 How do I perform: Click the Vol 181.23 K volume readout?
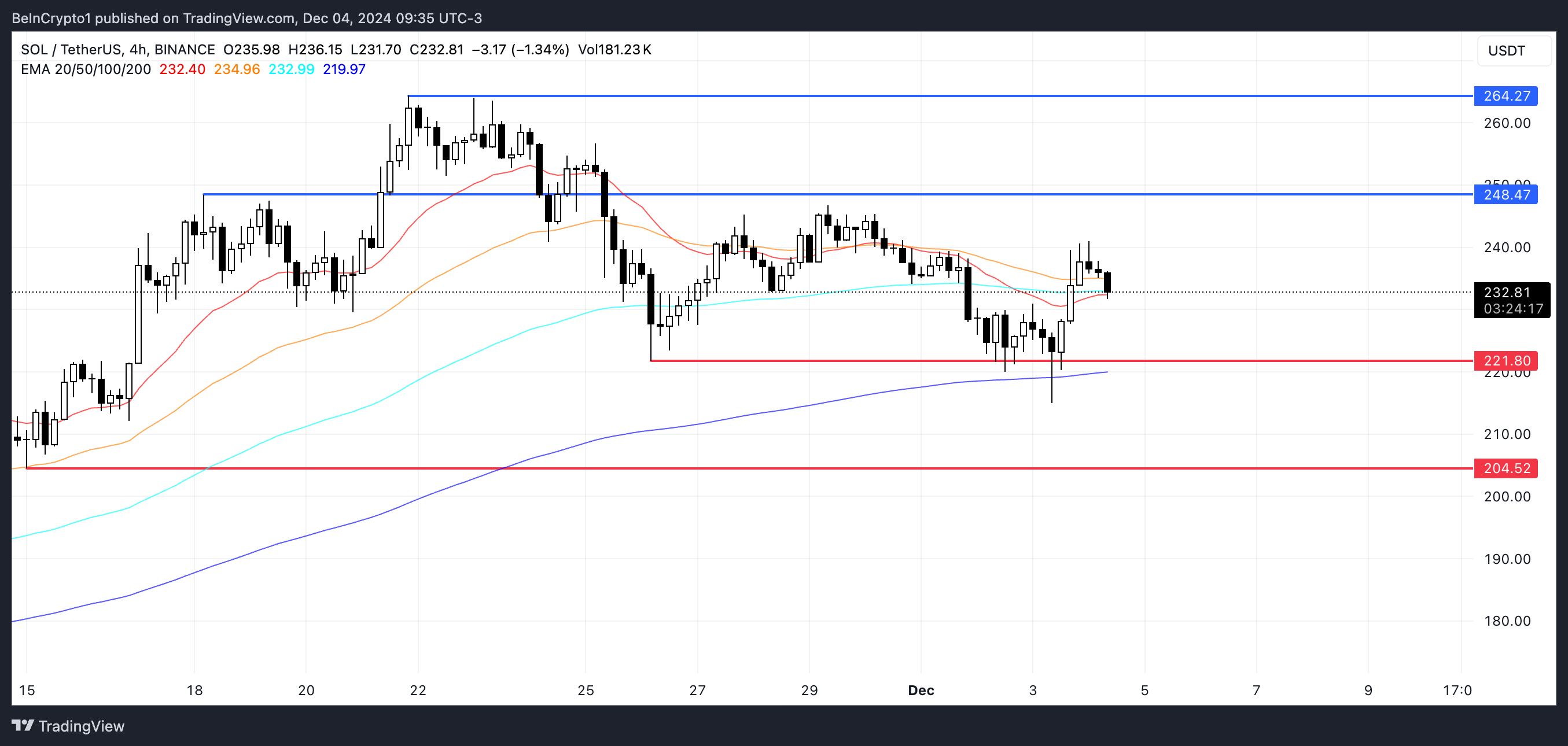tap(615, 50)
